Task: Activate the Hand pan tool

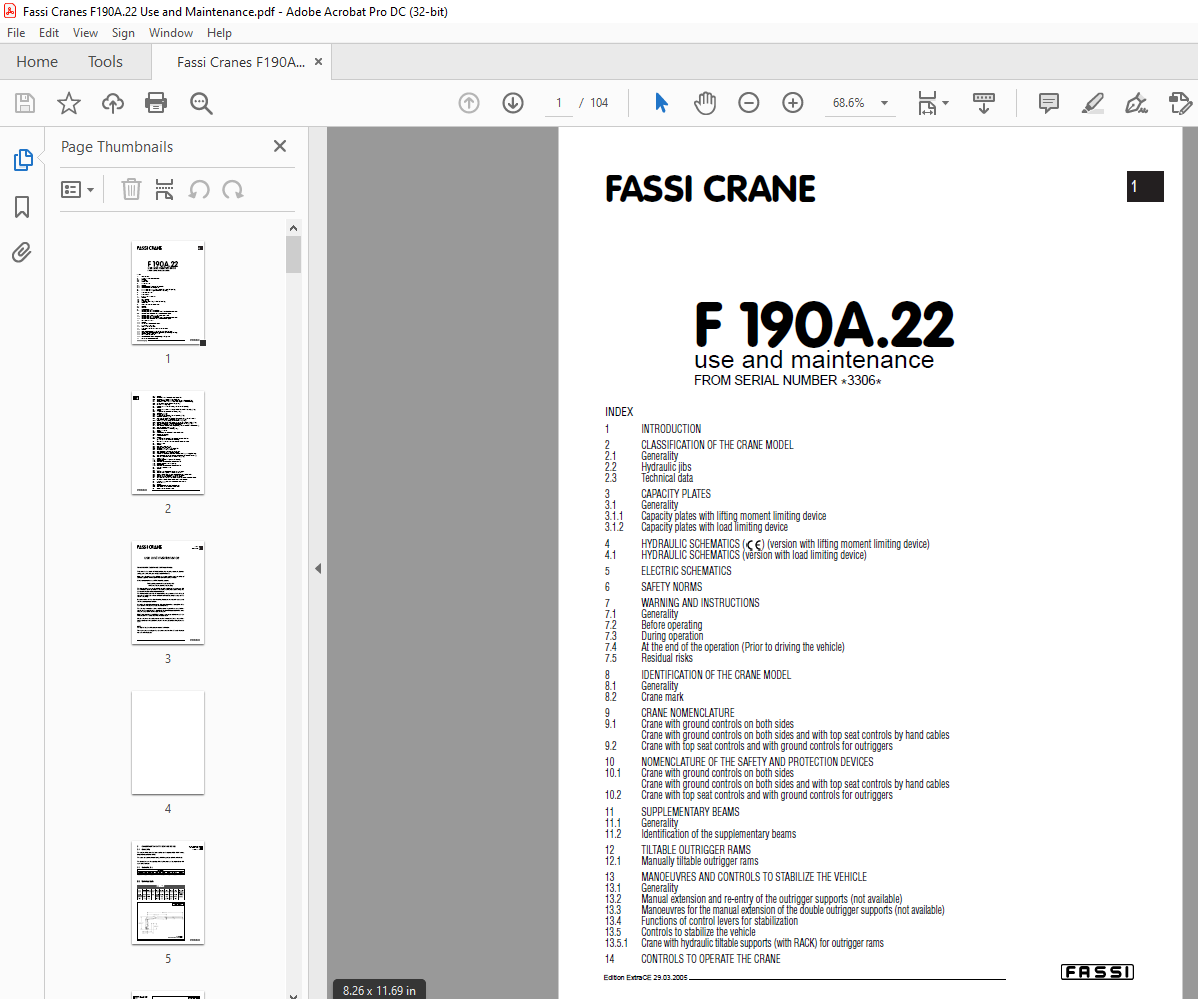Action: tap(704, 103)
